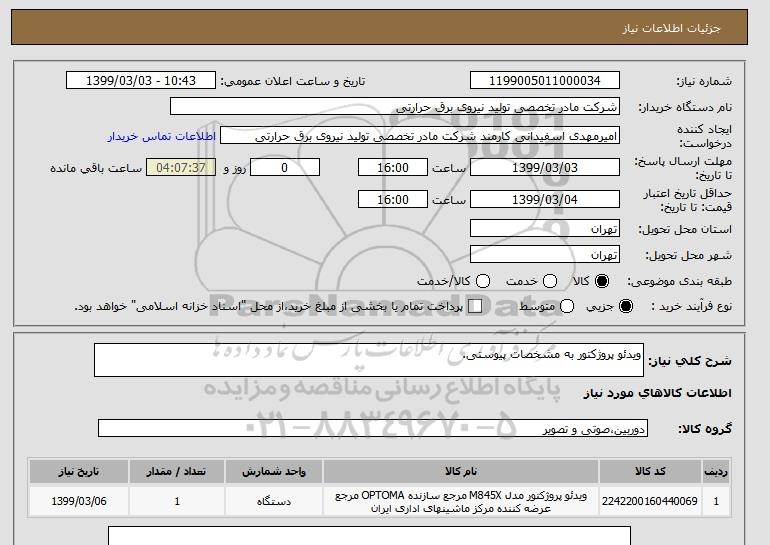Click the ردیف column header

(716, 471)
